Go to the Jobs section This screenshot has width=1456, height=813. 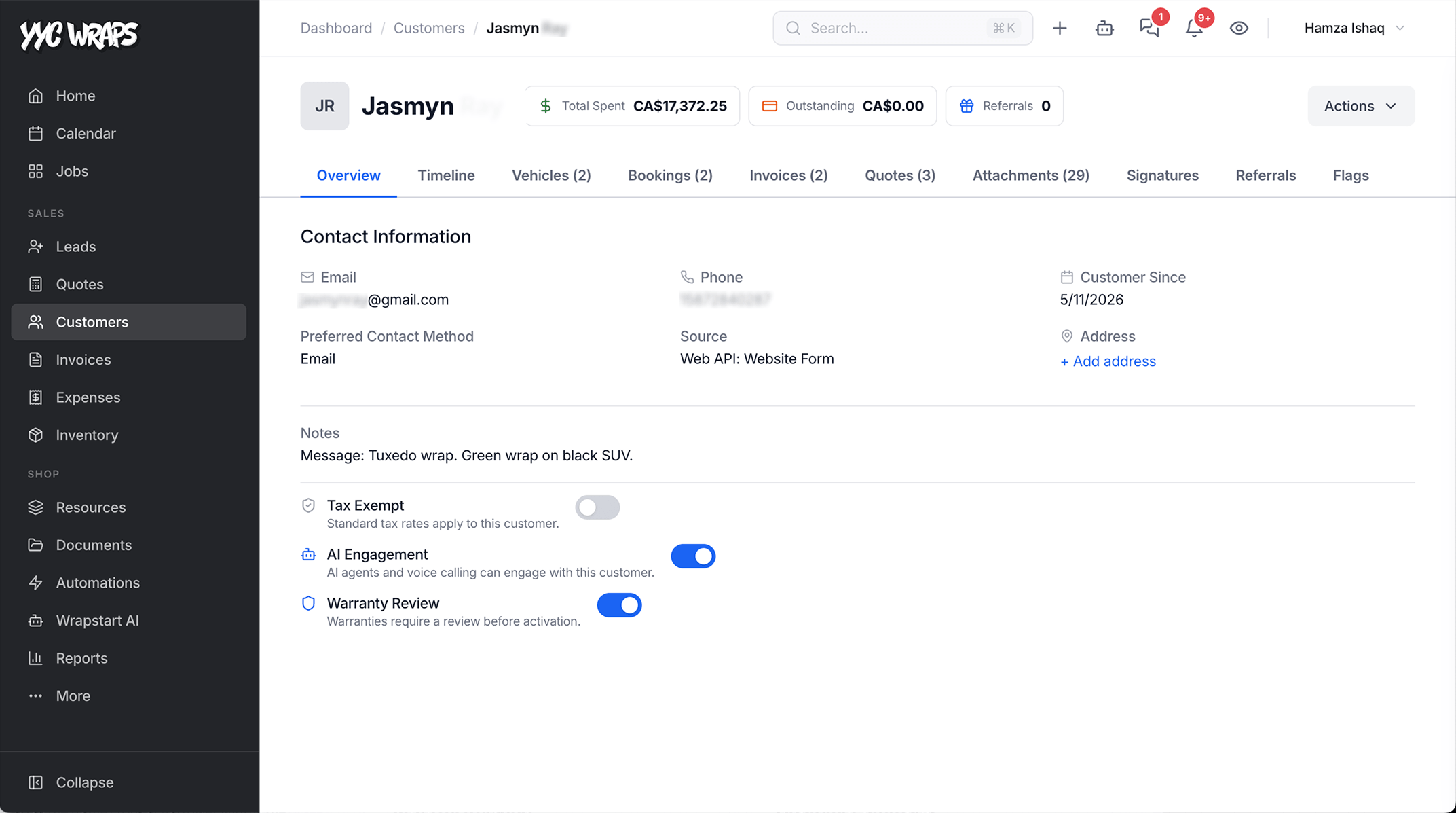pyautogui.click(x=129, y=171)
